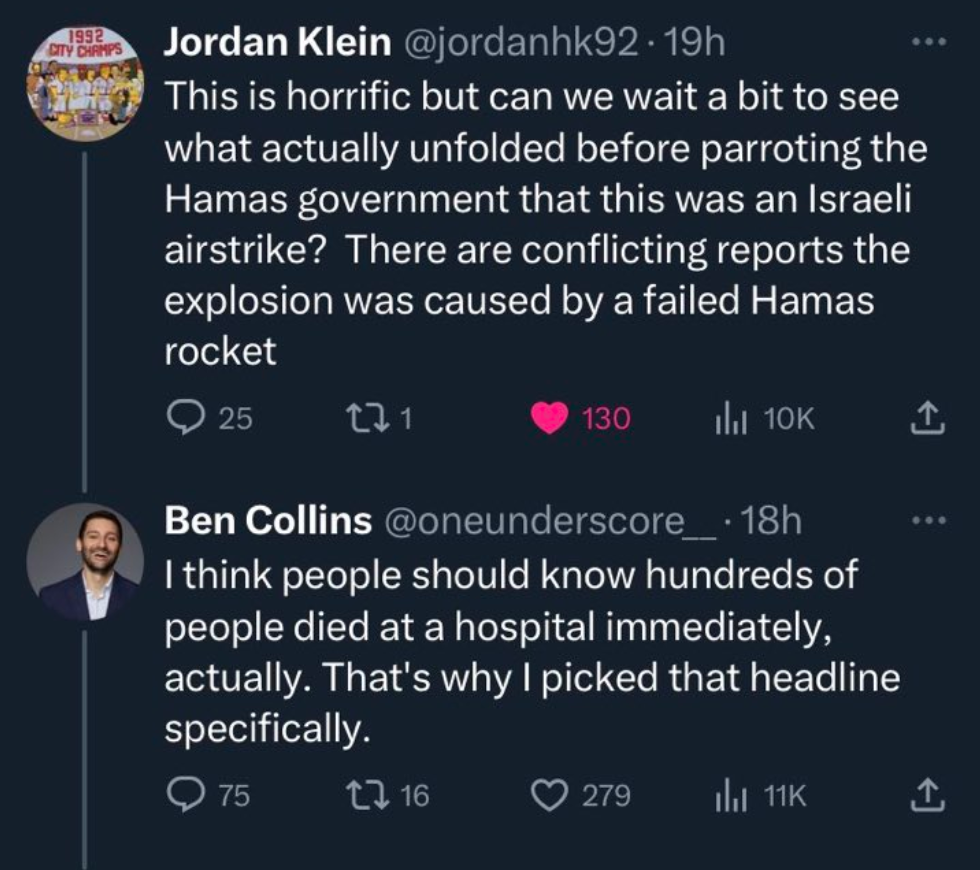
Task: Open the Jordan Klein display name
Action: click(x=278, y=42)
